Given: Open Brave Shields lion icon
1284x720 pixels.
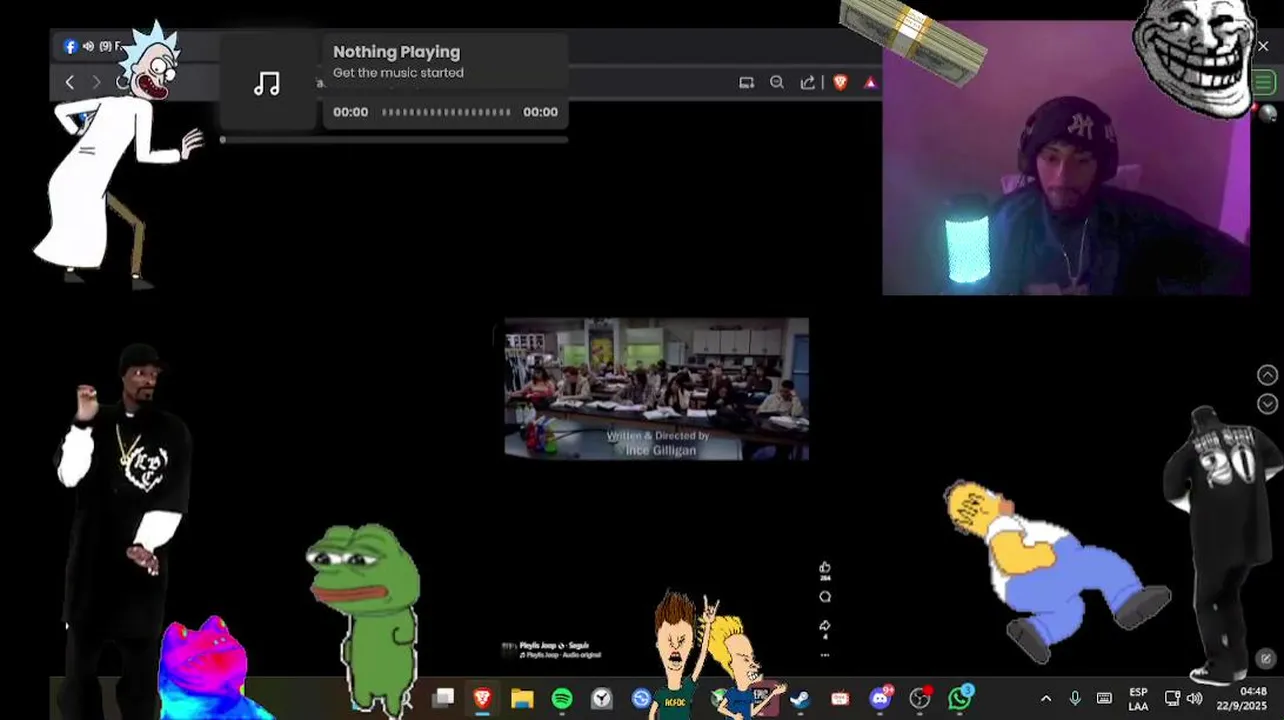Looking at the screenshot, I should (x=840, y=83).
